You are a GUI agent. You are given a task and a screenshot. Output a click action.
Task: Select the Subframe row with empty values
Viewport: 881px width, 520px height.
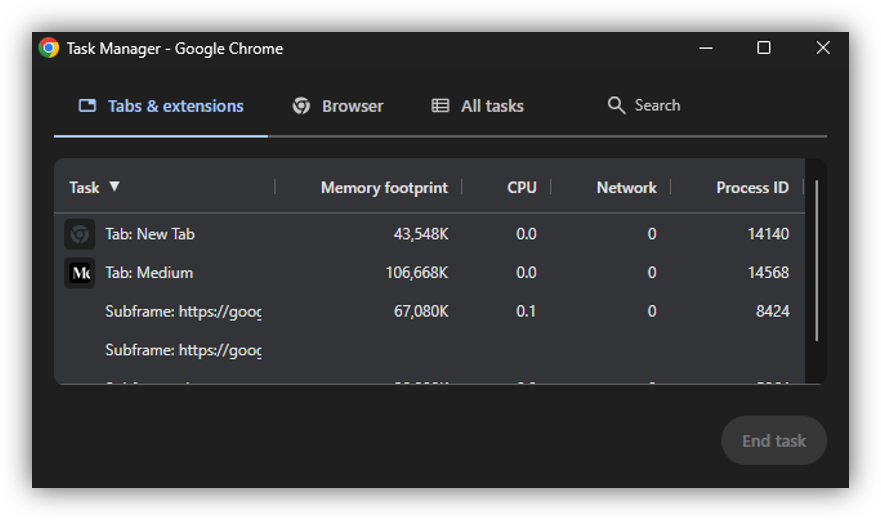point(429,350)
